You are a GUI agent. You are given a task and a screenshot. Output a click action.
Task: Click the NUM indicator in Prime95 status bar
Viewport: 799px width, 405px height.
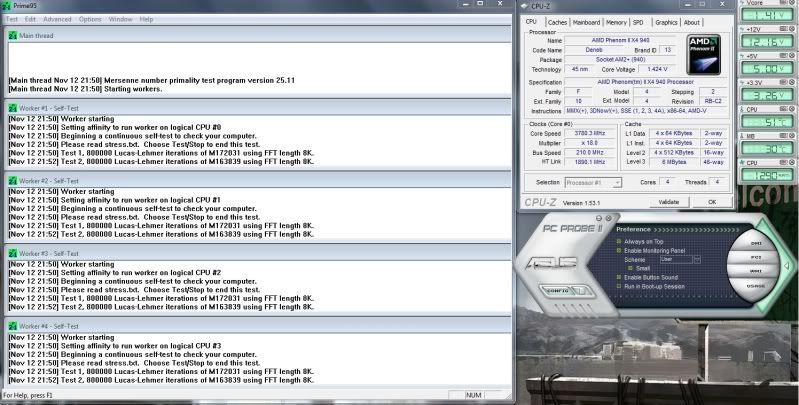tap(473, 395)
